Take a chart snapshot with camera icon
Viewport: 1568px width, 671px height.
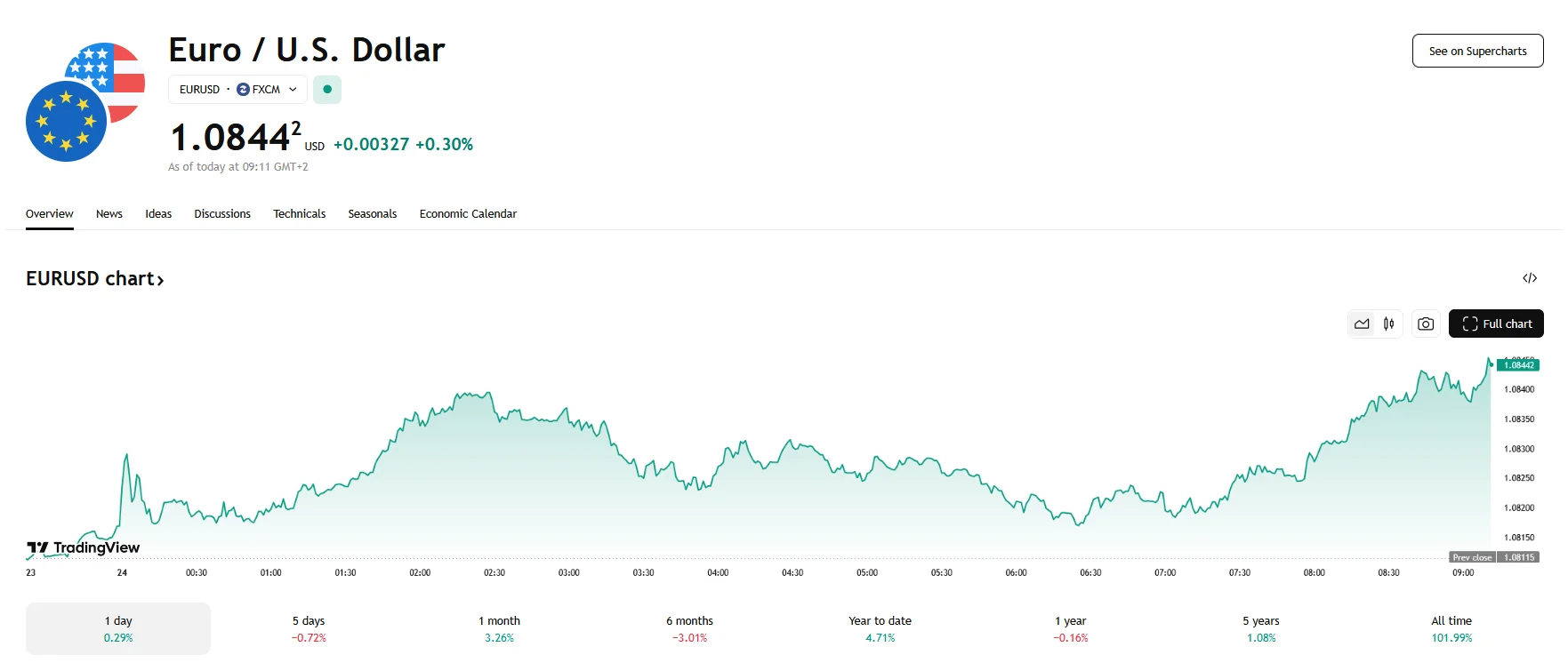pyautogui.click(x=1425, y=324)
